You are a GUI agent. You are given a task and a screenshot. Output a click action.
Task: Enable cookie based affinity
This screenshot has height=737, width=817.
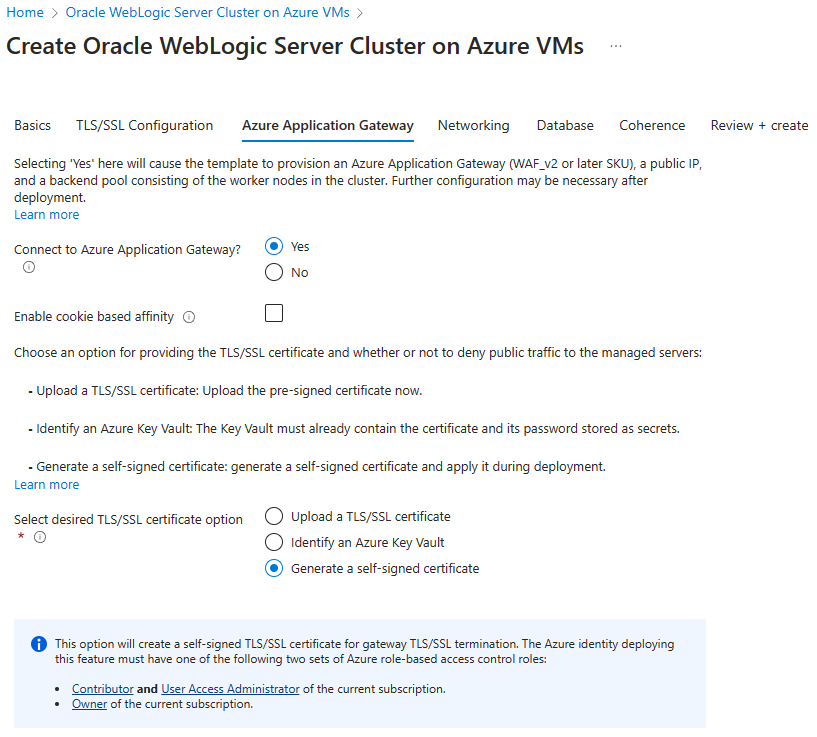click(273, 313)
